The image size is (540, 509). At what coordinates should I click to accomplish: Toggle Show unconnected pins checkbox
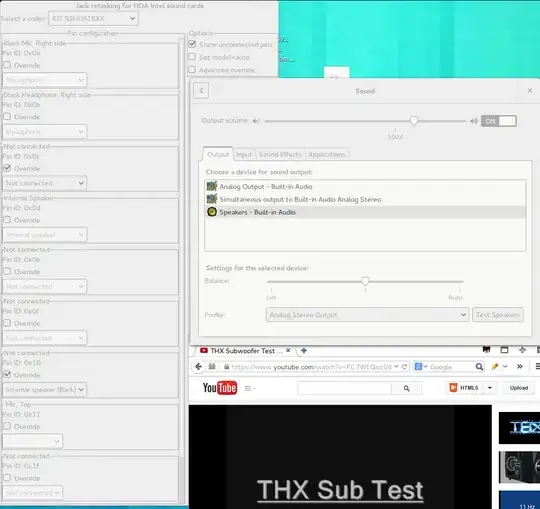point(192,44)
